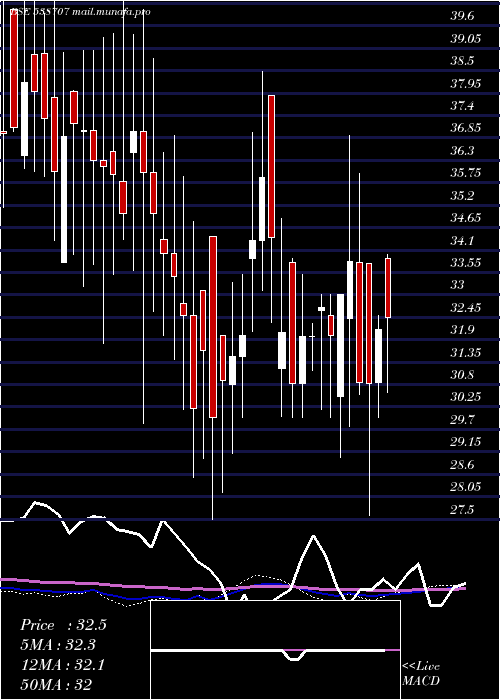The image size is (500, 700).
Task: Click the 30.8 price axis label
Action: coord(462,375)
